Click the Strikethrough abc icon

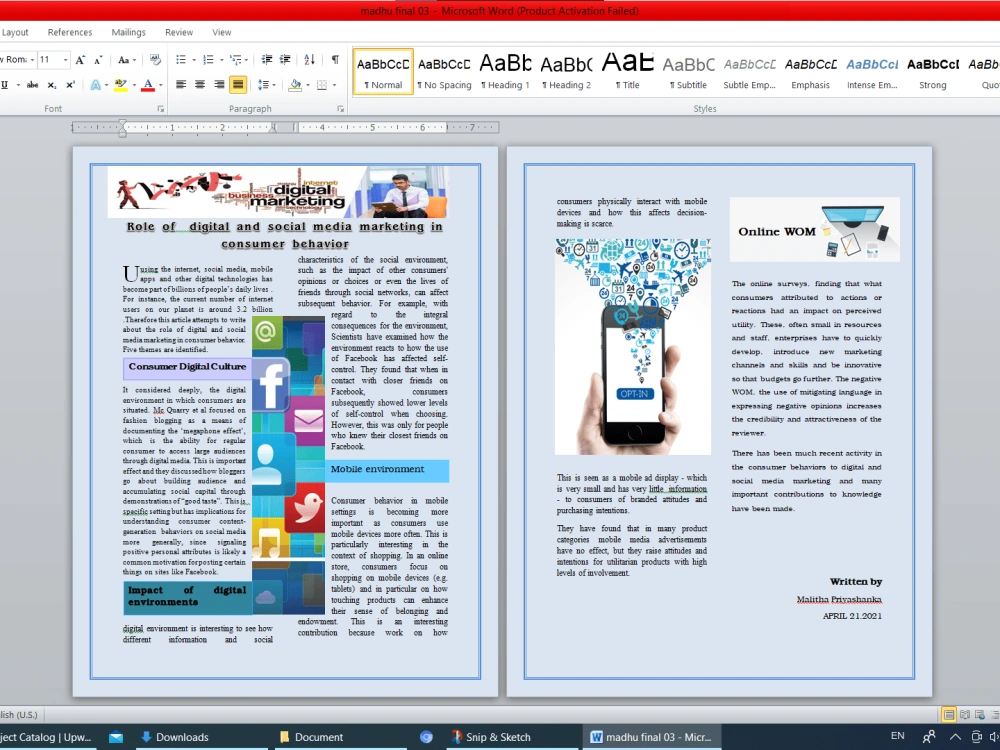click(33, 85)
